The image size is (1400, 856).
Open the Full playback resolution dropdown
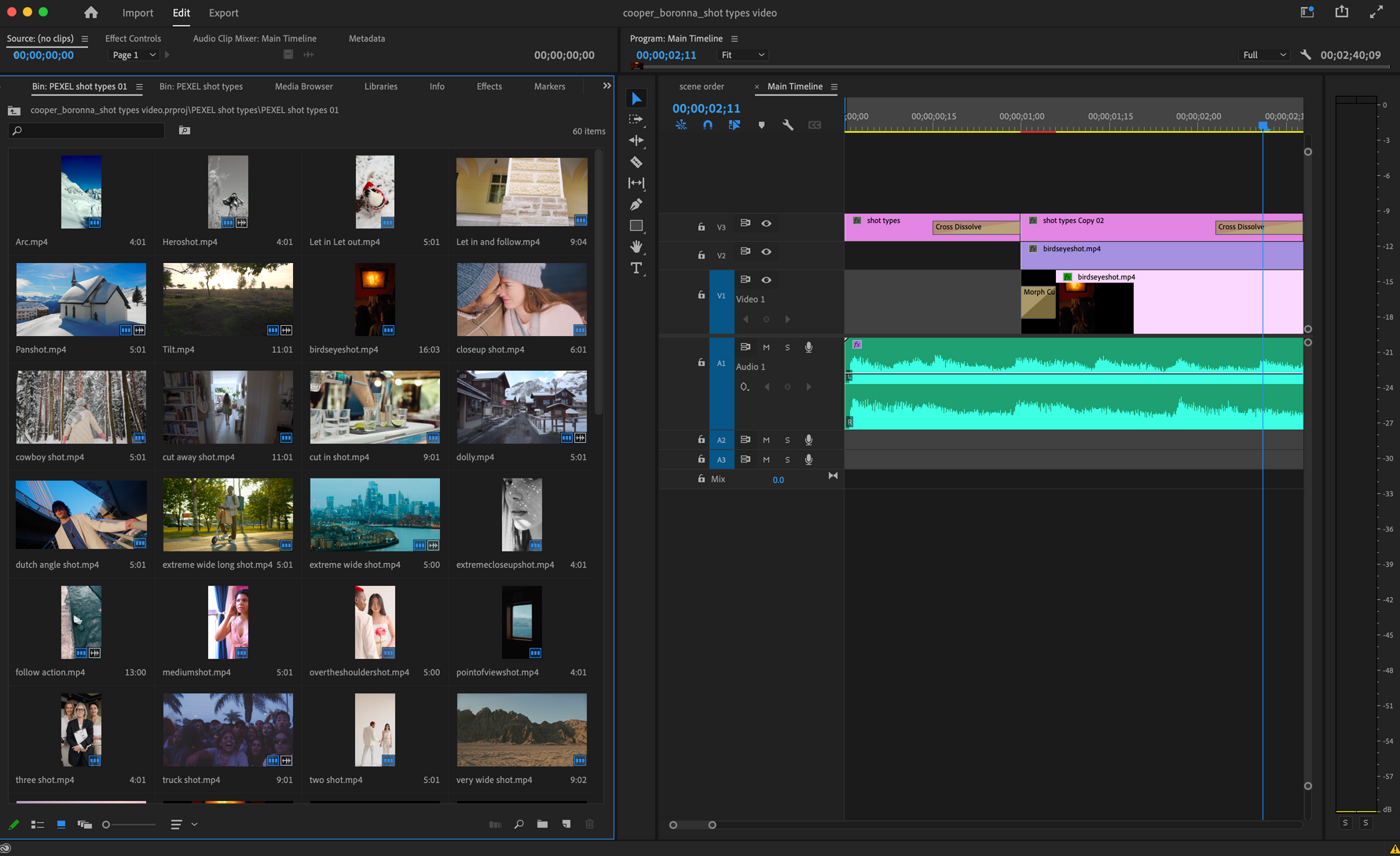pyautogui.click(x=1263, y=55)
